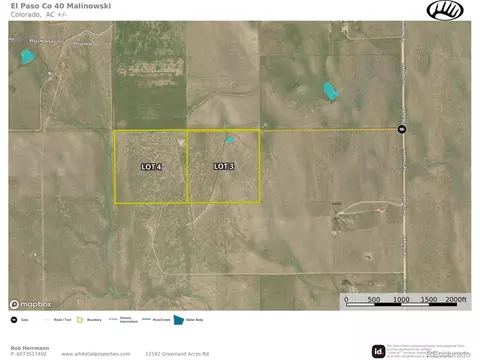Click the gate marker on the road

(402, 129)
